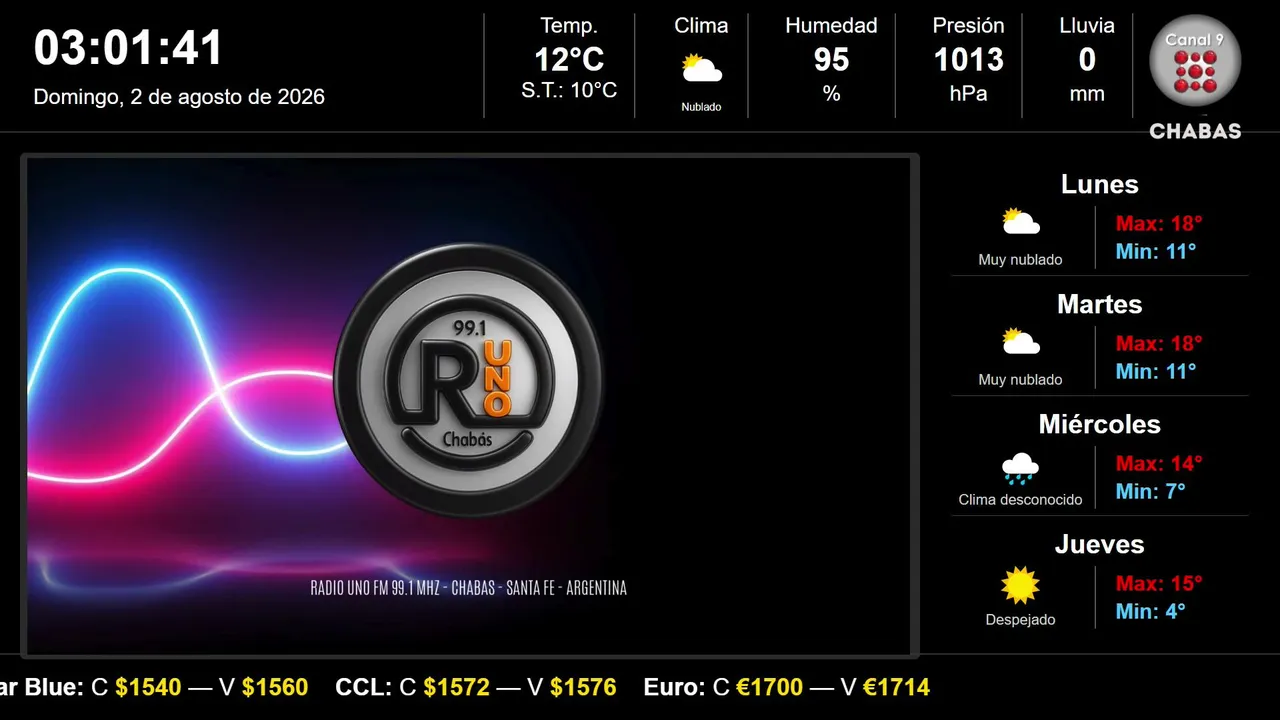
Task: Click the CCL sell price $1576
Action: click(x=583, y=687)
